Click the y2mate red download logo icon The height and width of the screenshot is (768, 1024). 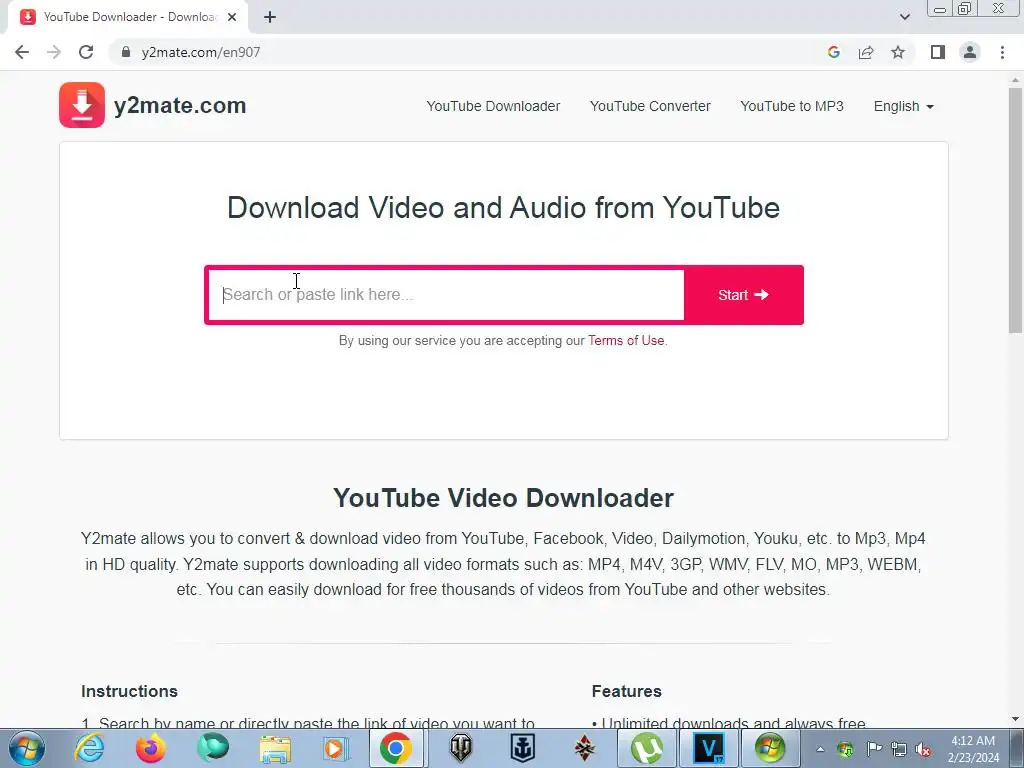click(82, 104)
